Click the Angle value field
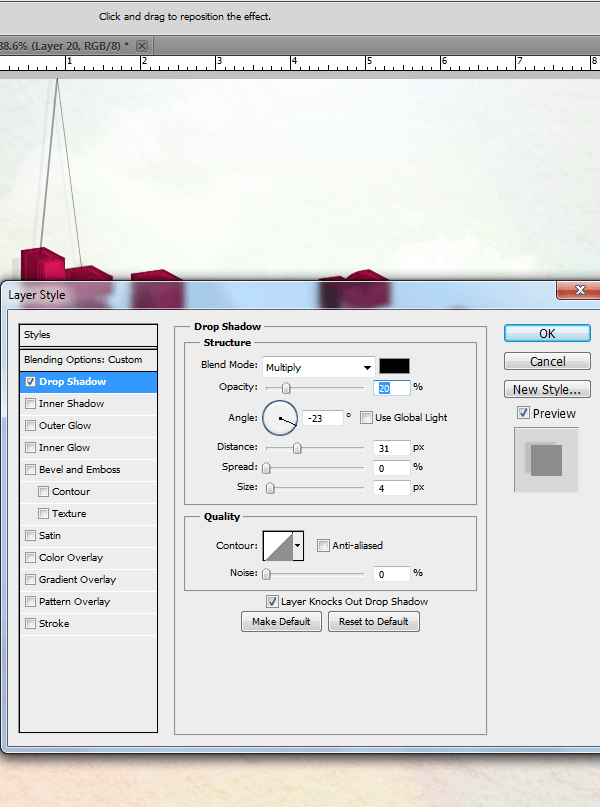The image size is (600, 807). pos(323,418)
